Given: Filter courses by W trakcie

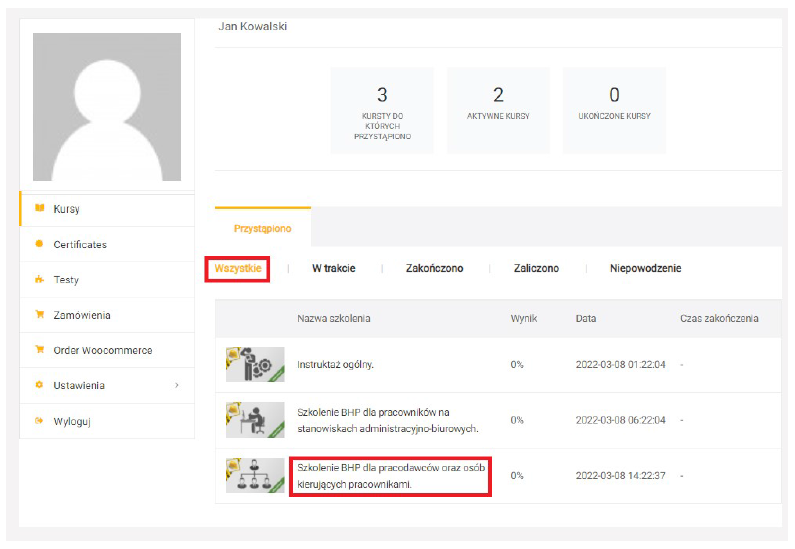Looking at the screenshot, I should (x=333, y=268).
